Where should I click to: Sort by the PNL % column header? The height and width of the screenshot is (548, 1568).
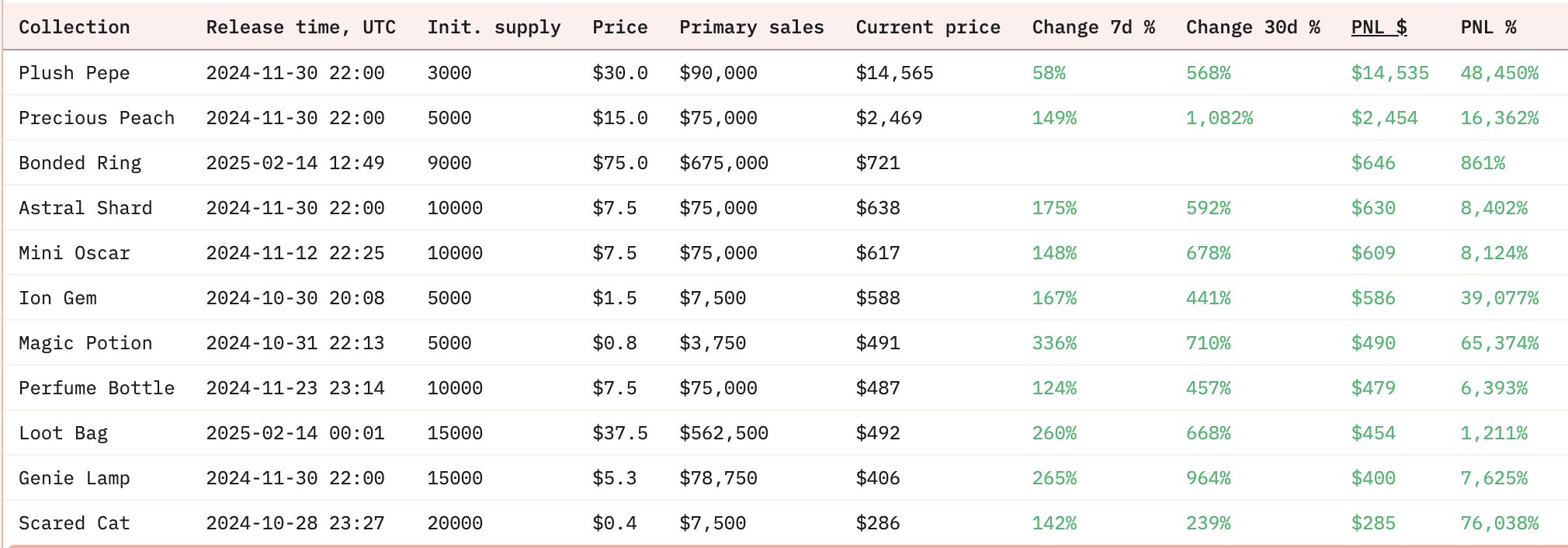pos(1488,27)
